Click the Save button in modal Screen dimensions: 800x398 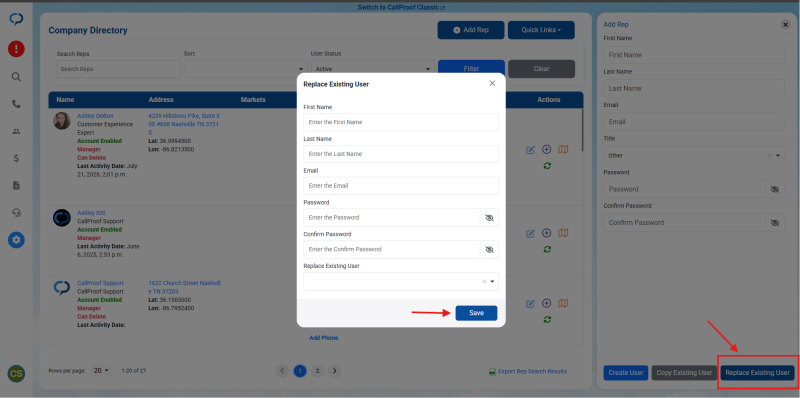point(476,313)
